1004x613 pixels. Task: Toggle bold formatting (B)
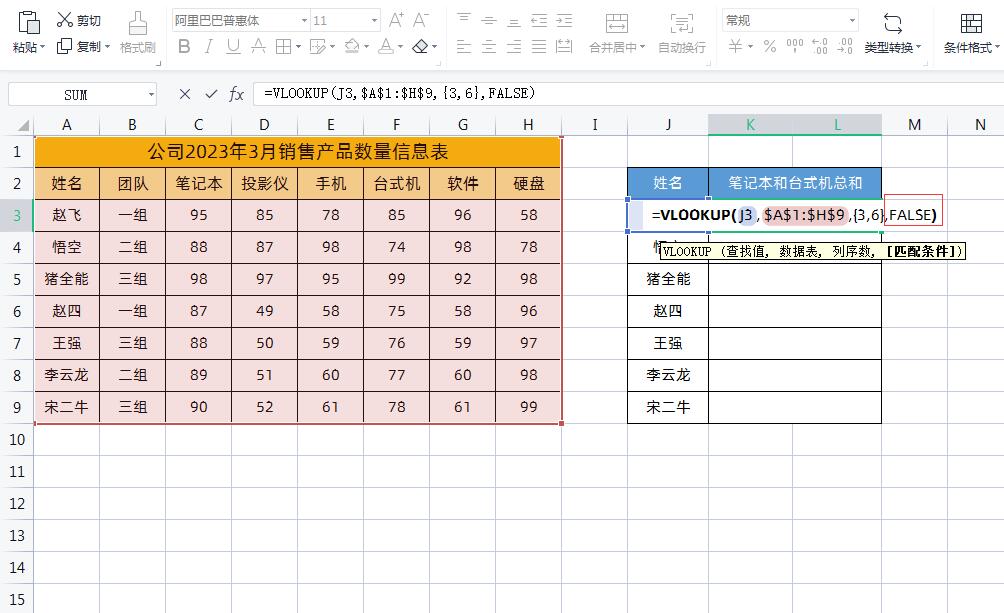[x=184, y=46]
